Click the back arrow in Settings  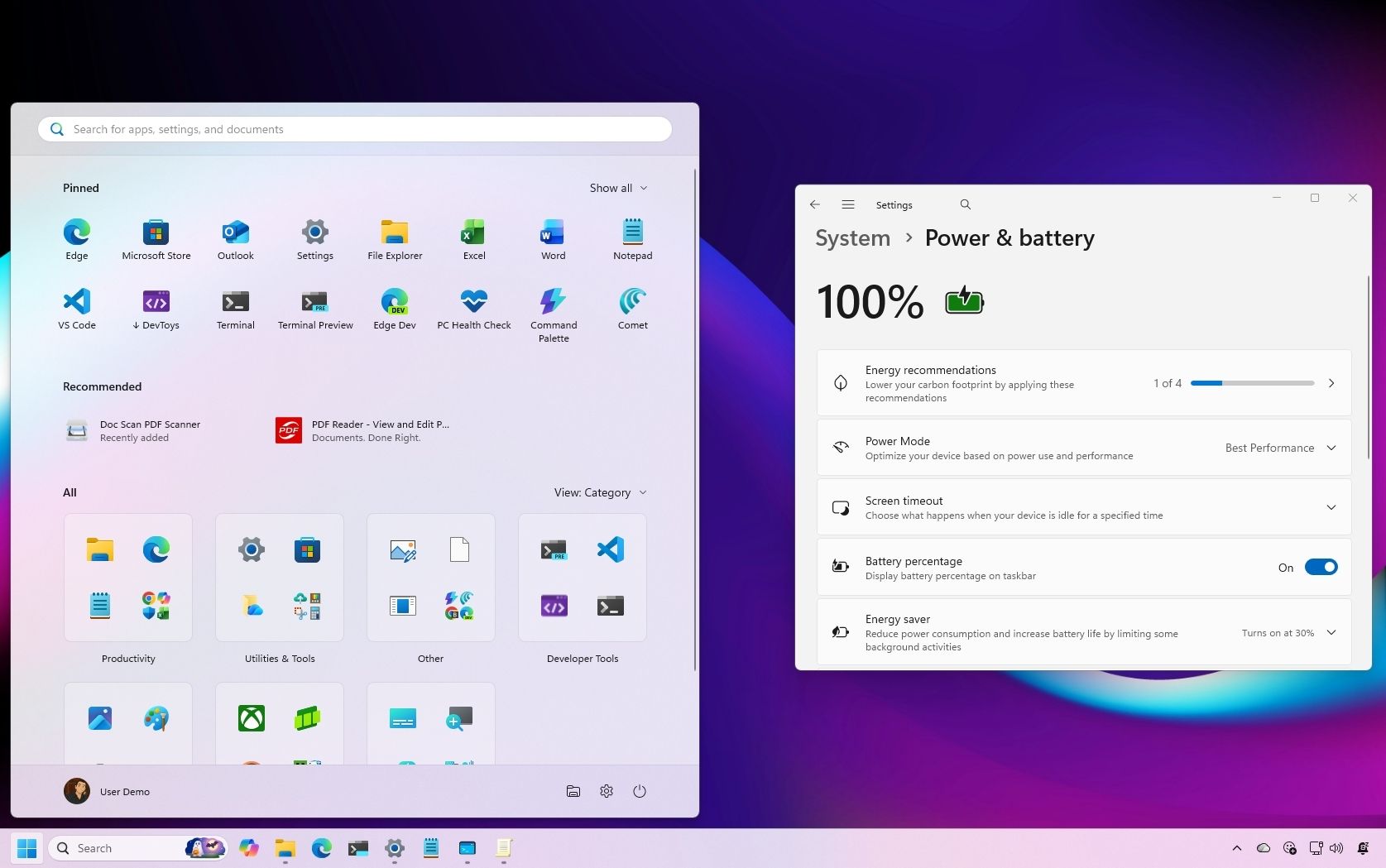(x=815, y=204)
